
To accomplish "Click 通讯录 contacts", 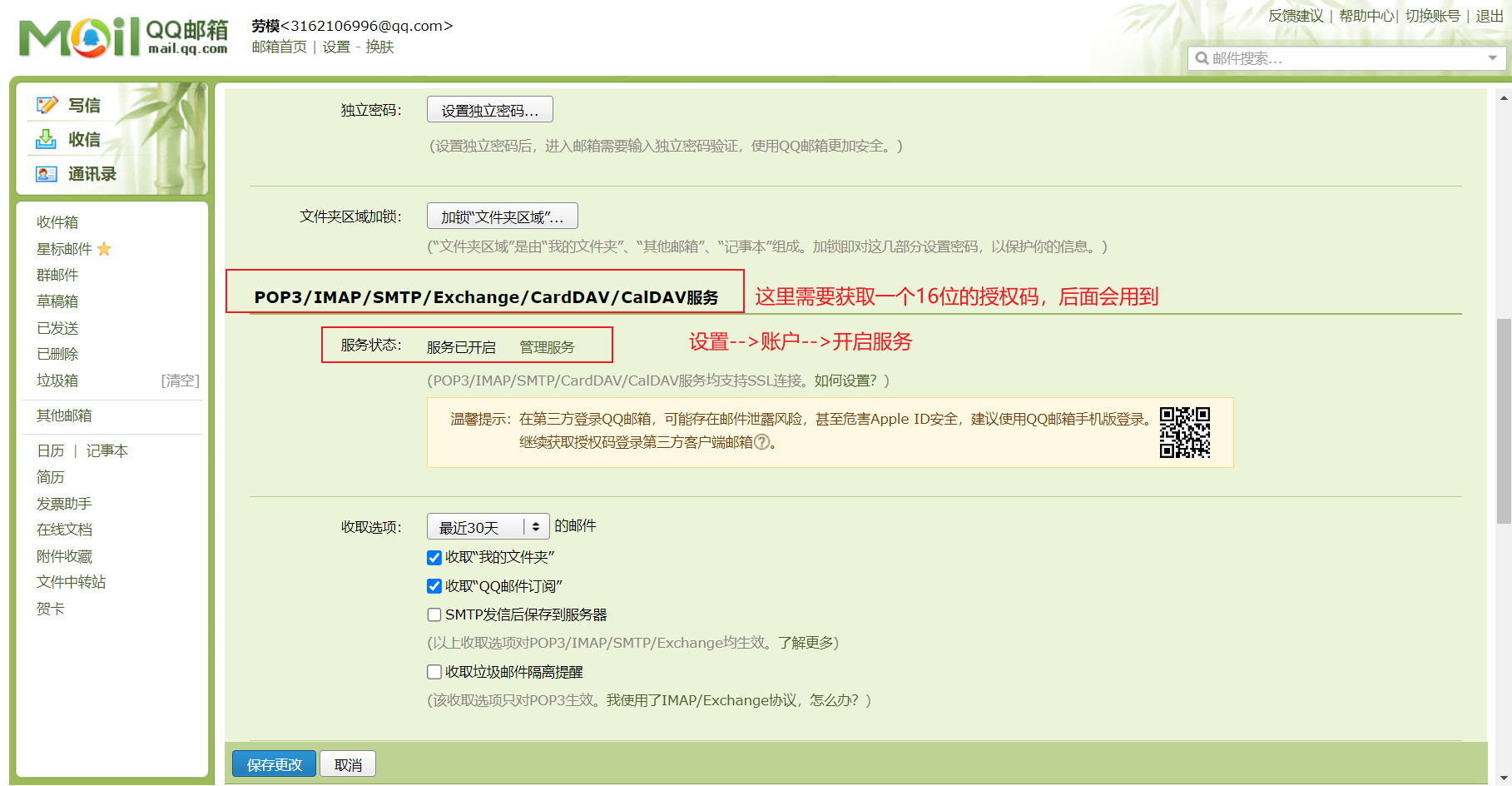I will 92,173.
